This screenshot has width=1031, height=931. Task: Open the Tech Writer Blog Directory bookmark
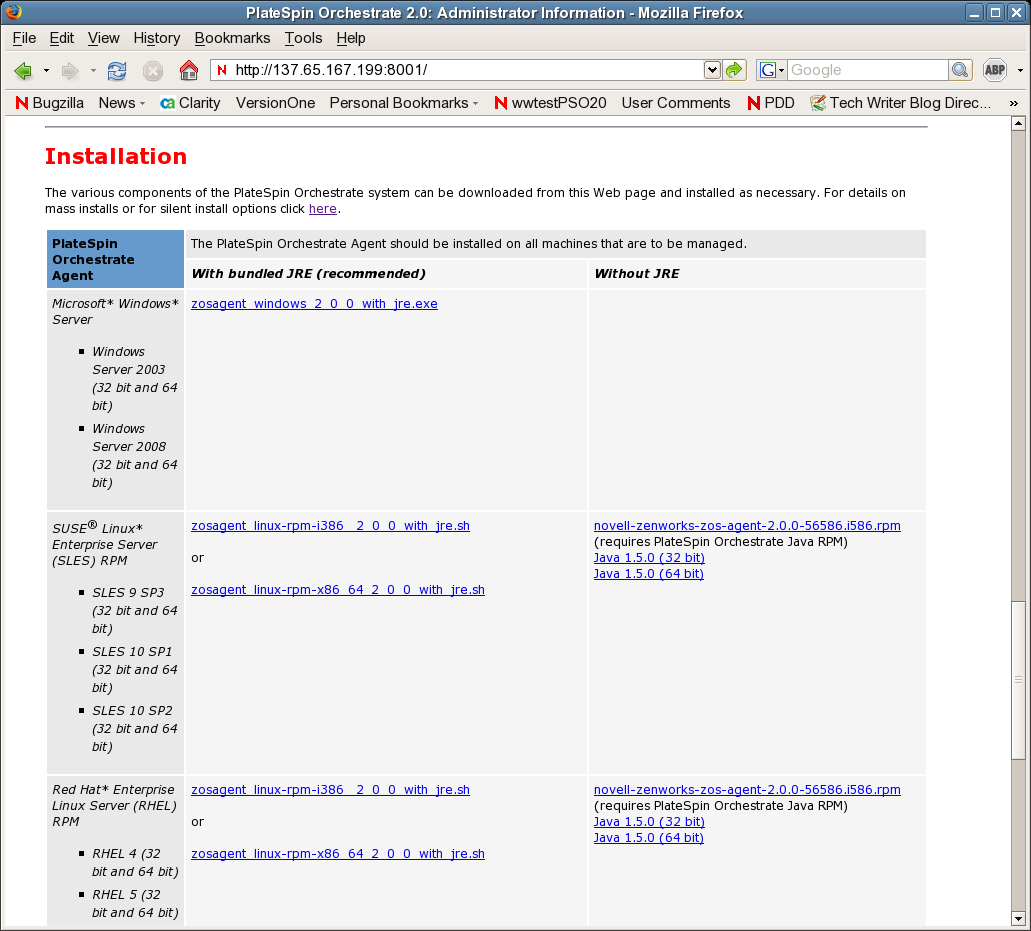coord(901,103)
